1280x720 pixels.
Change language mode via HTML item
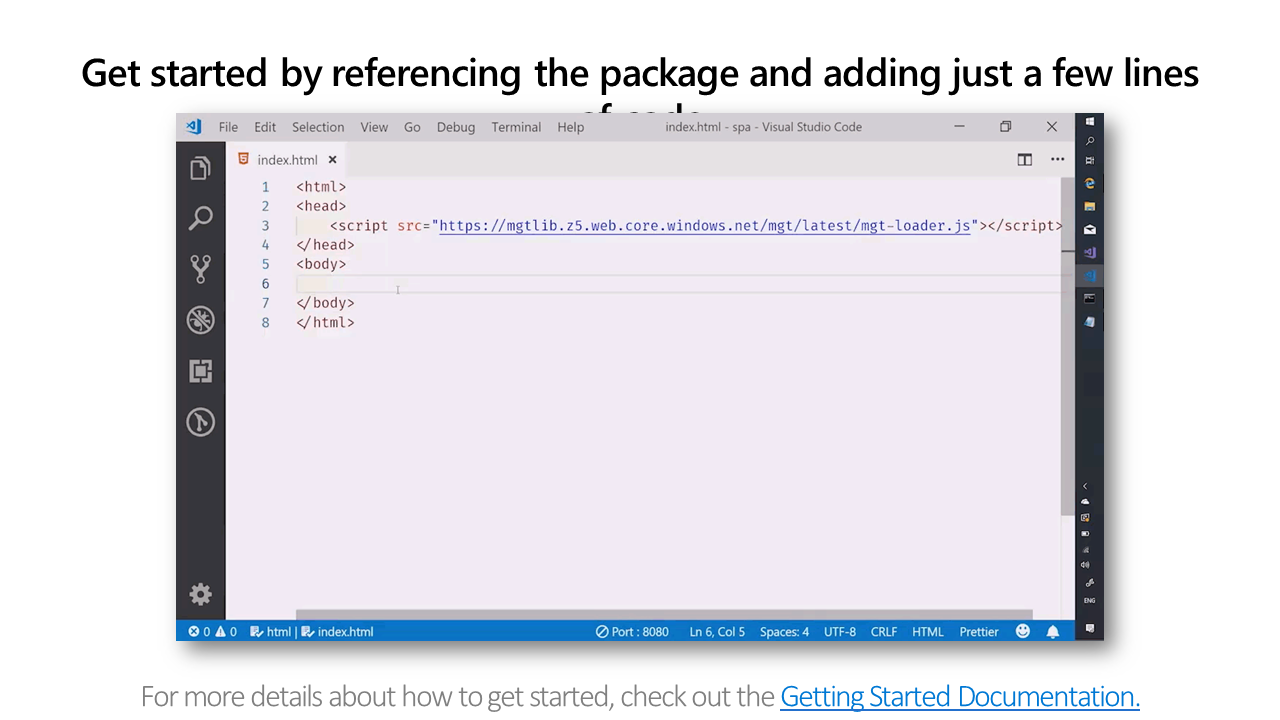click(x=928, y=631)
